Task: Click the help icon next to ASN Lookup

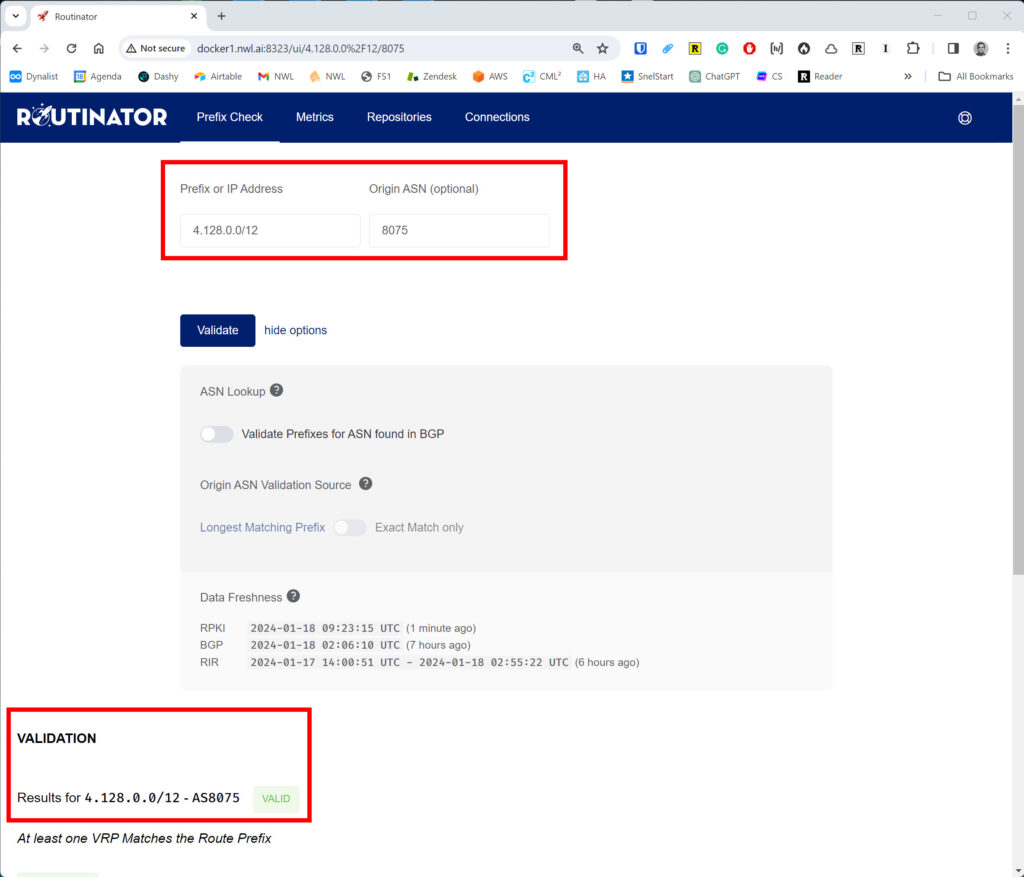Action: tap(277, 390)
